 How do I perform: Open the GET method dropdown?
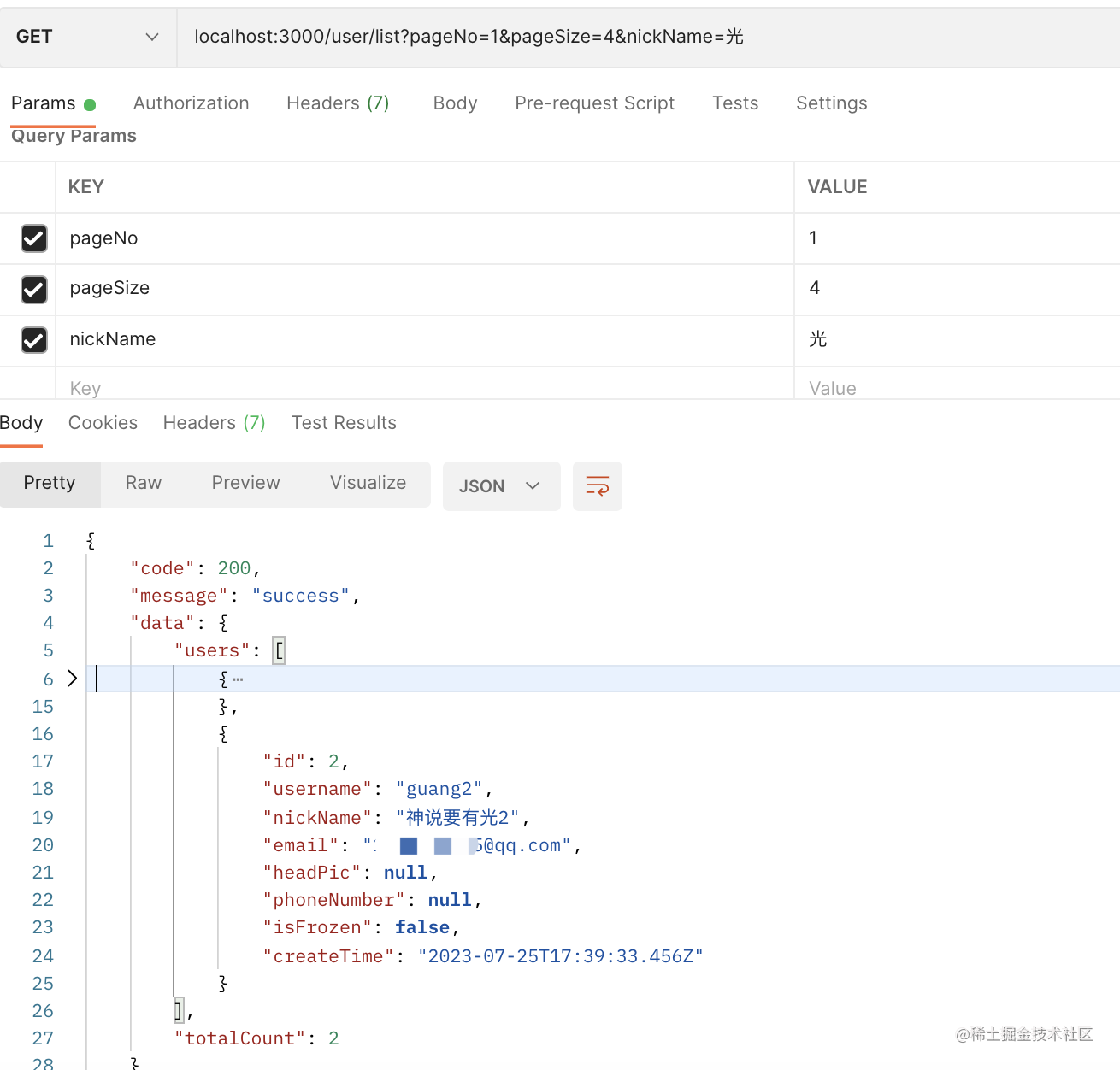click(x=87, y=37)
